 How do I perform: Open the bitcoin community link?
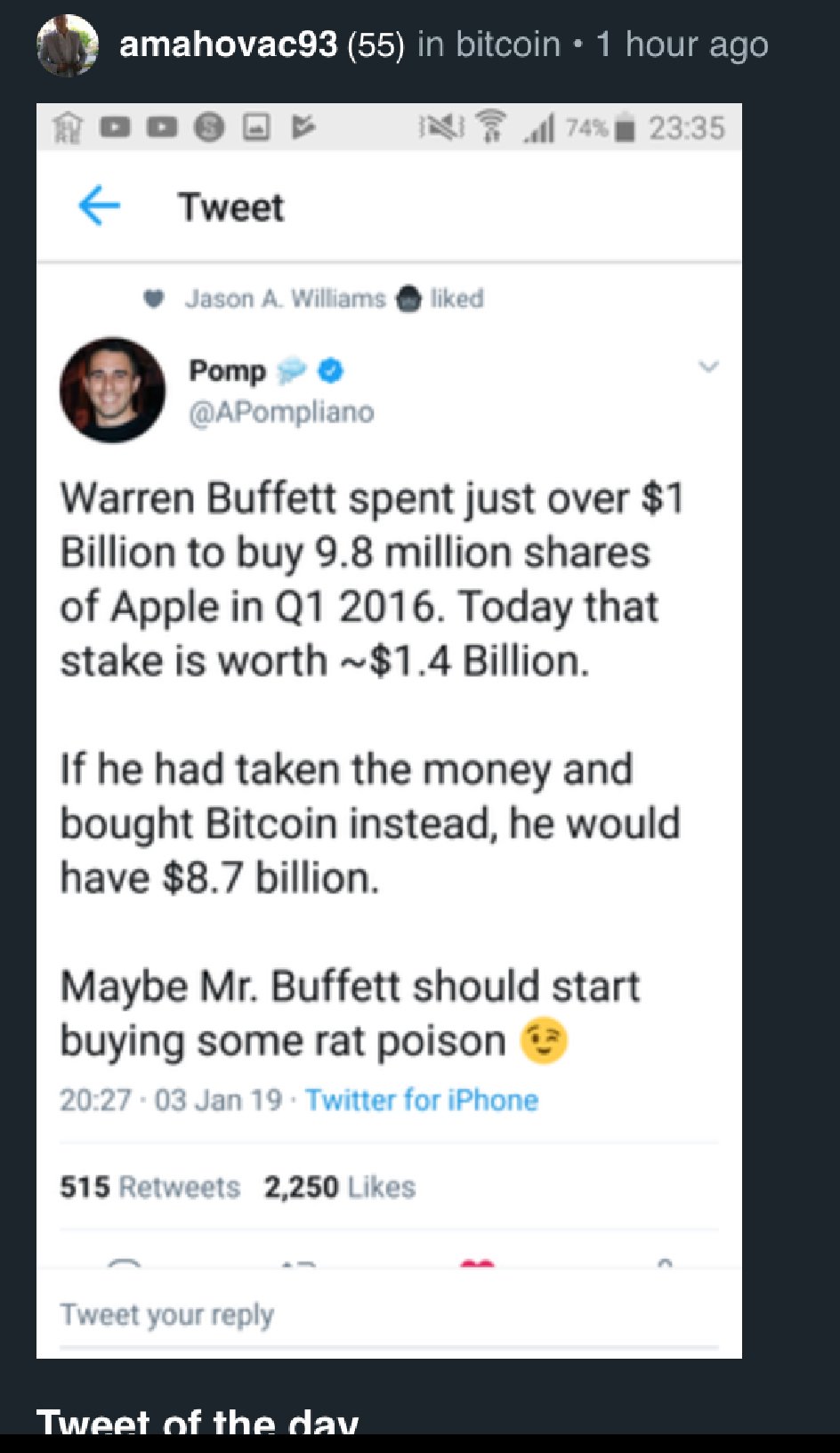tap(508, 44)
